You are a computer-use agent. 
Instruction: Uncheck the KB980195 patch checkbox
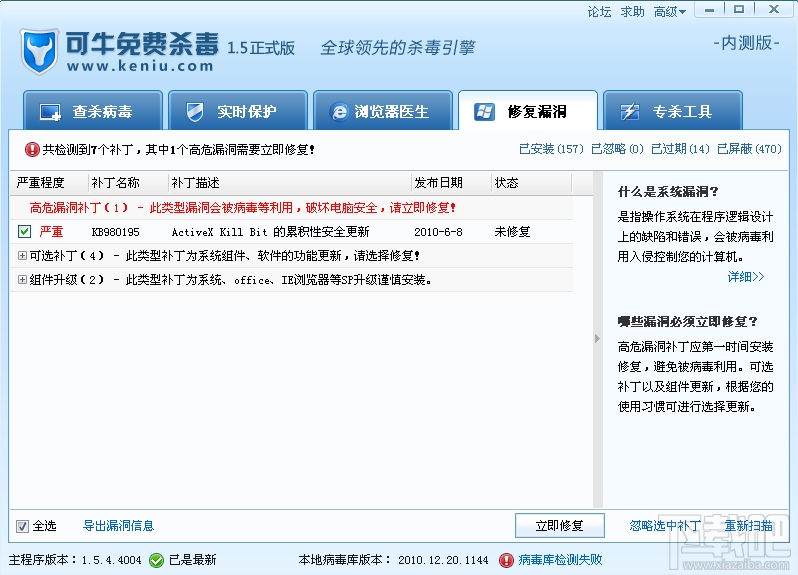(x=24, y=232)
